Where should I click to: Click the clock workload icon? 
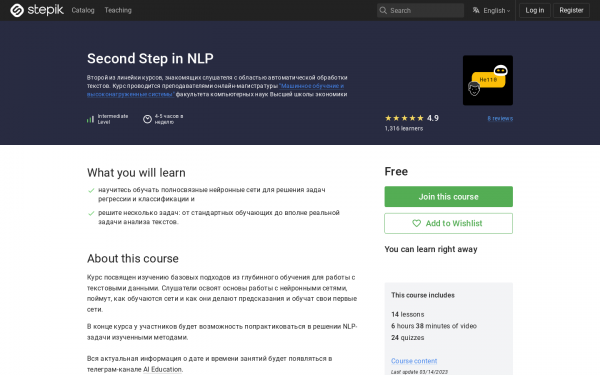coord(147,119)
